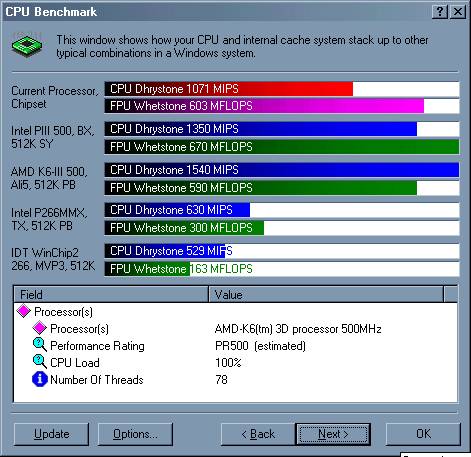Click the pink diamond beside Processor(s) group

coord(24,311)
